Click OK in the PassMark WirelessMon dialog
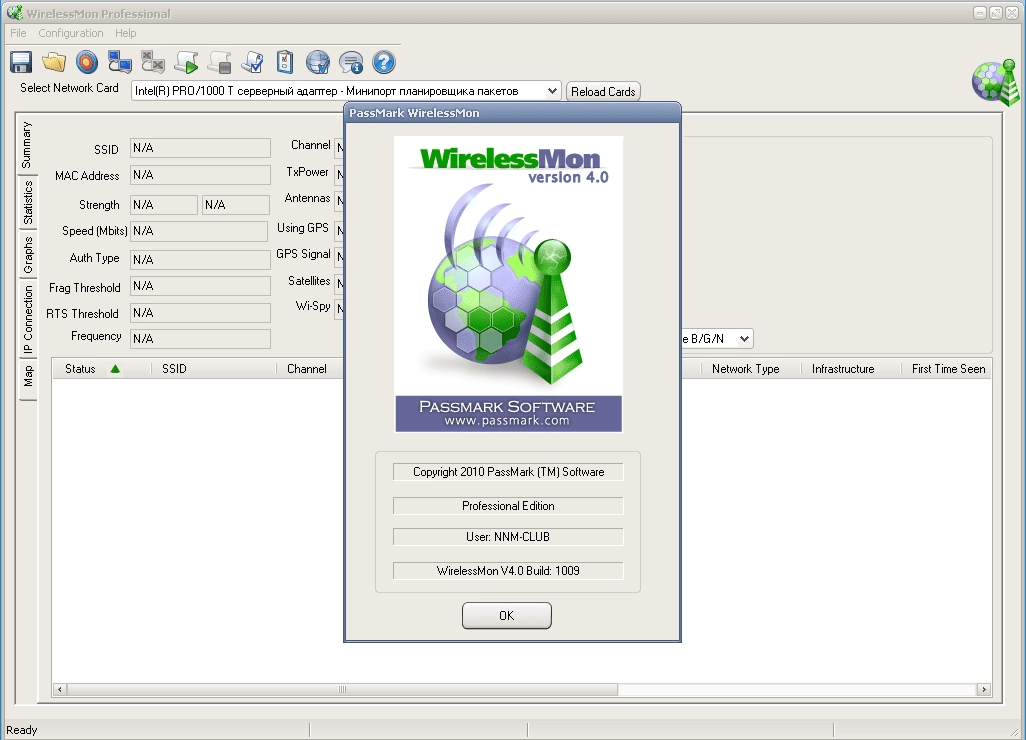The height and width of the screenshot is (740, 1026). pos(506,616)
